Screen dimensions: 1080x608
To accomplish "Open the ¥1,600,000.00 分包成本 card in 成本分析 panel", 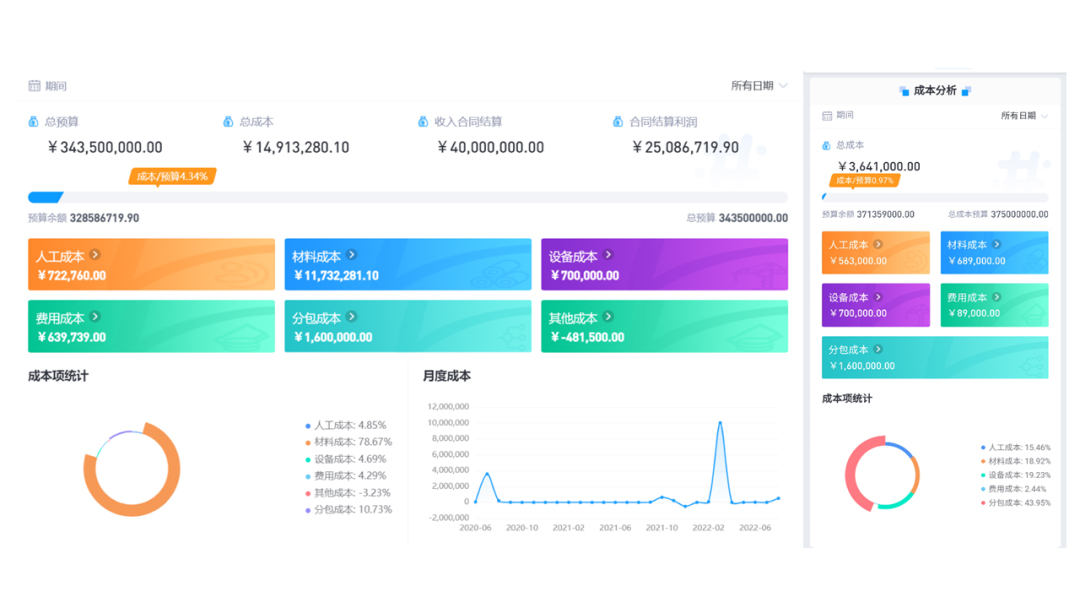I will click(935, 357).
